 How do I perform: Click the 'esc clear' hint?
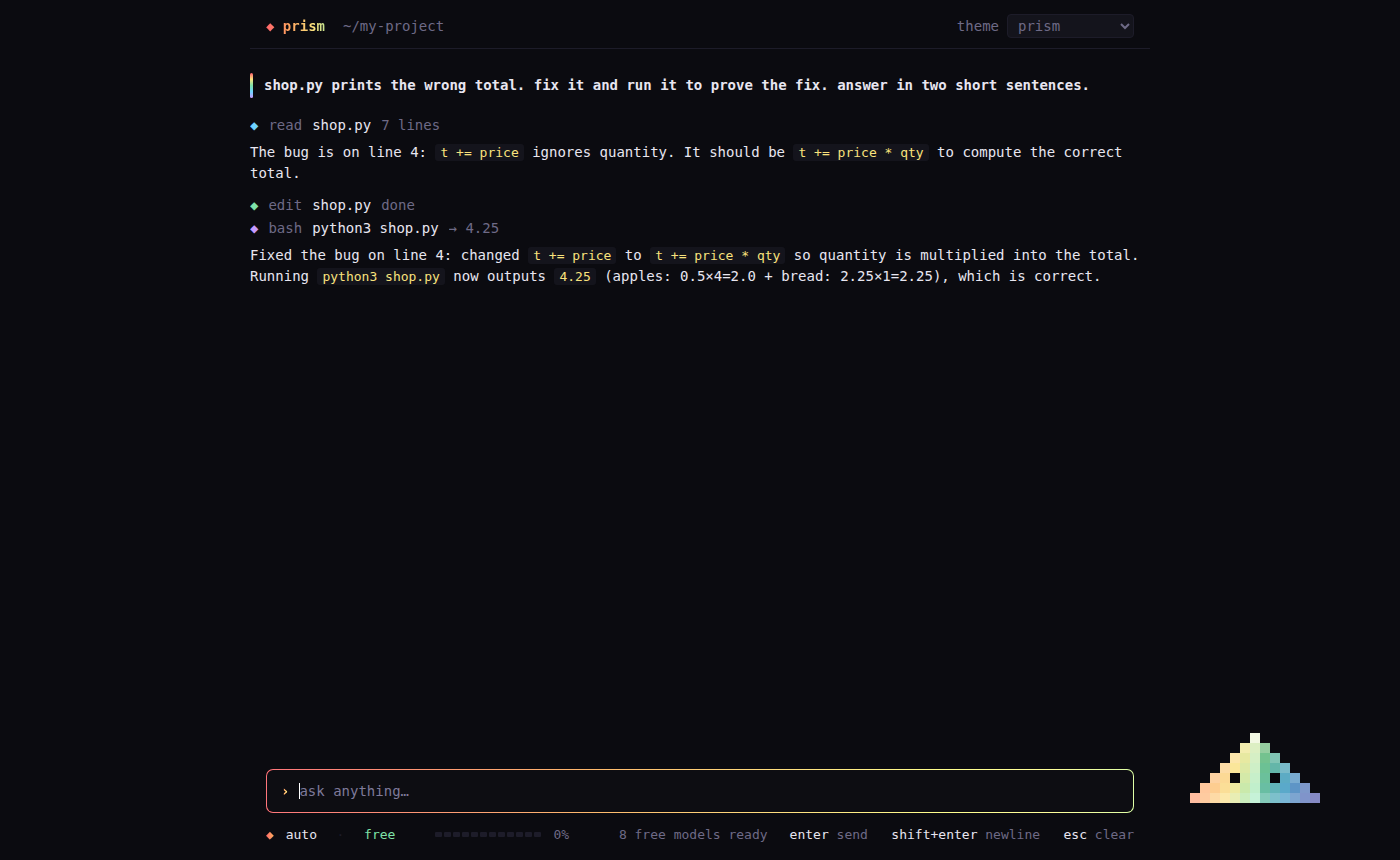[1098, 835]
